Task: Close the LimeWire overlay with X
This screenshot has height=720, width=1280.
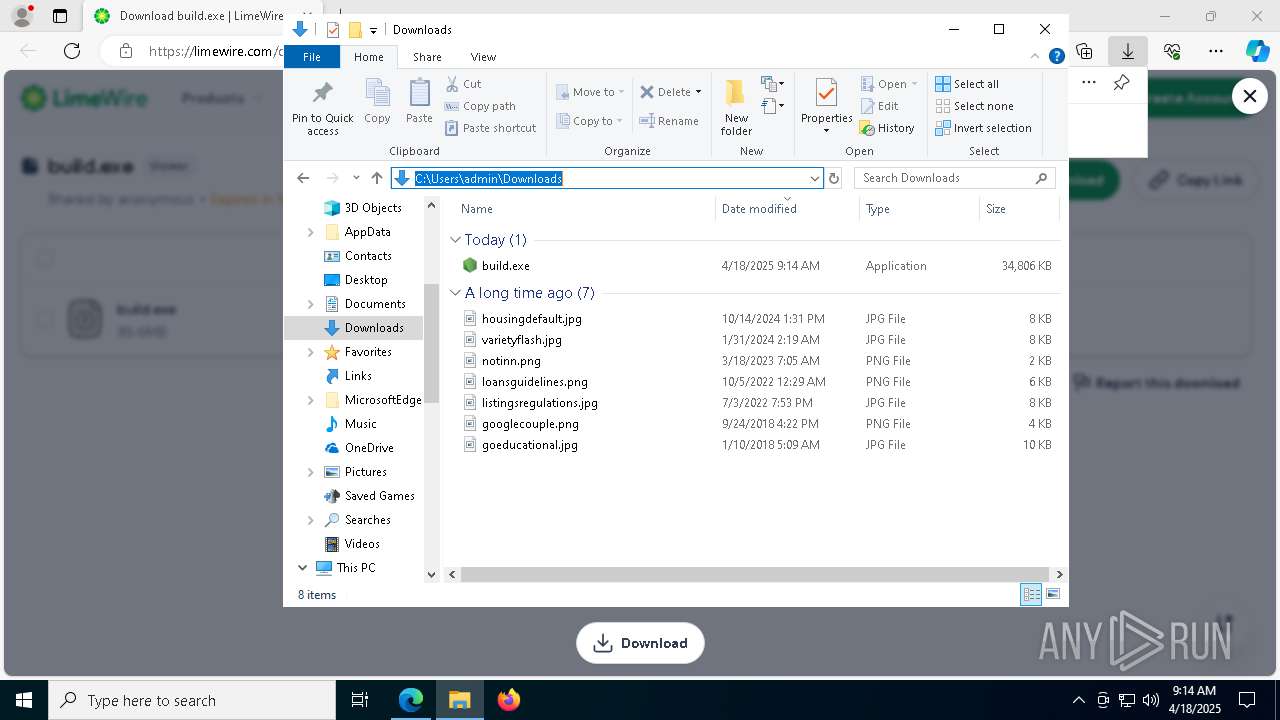Action: click(1250, 96)
